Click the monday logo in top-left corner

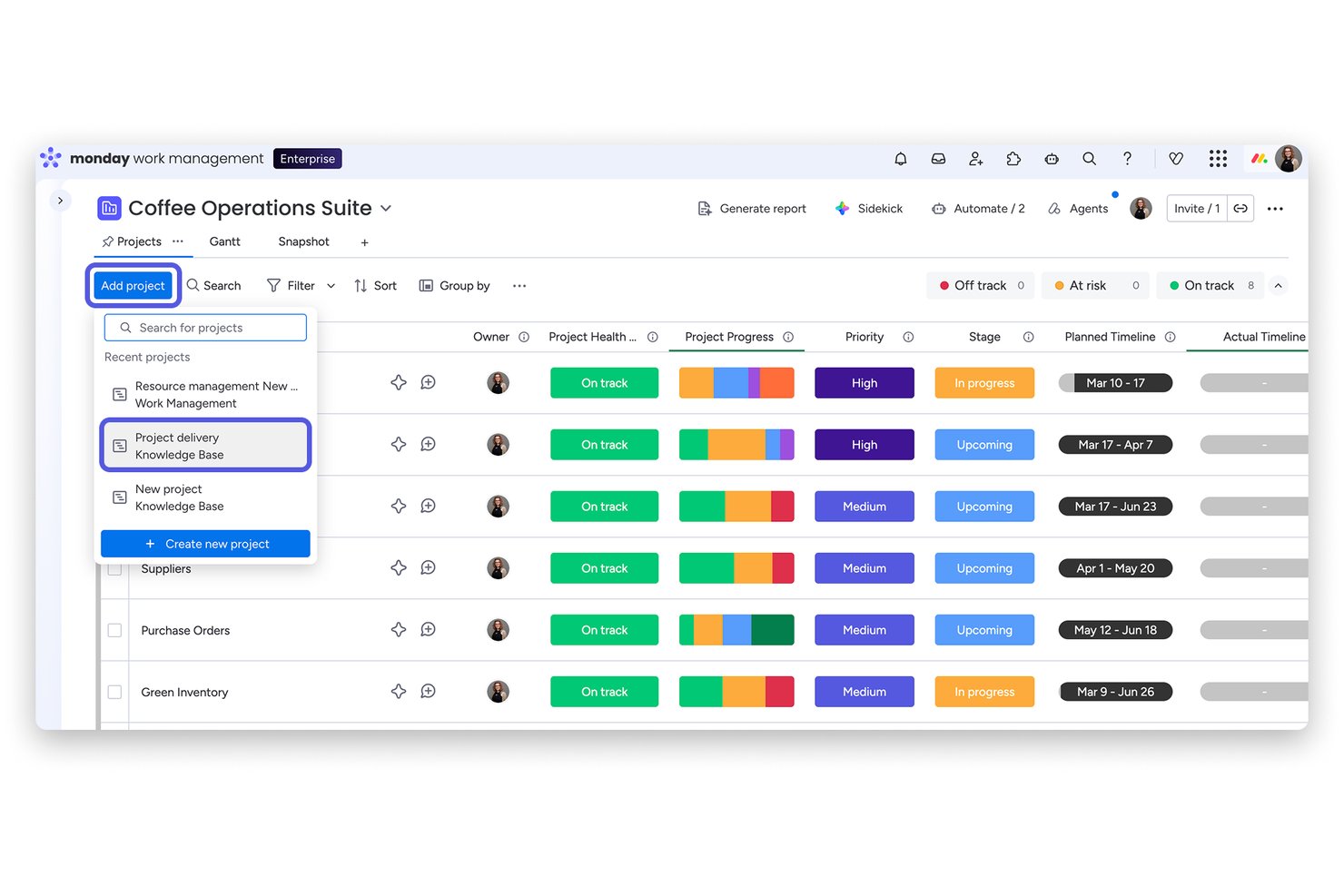pos(51,158)
